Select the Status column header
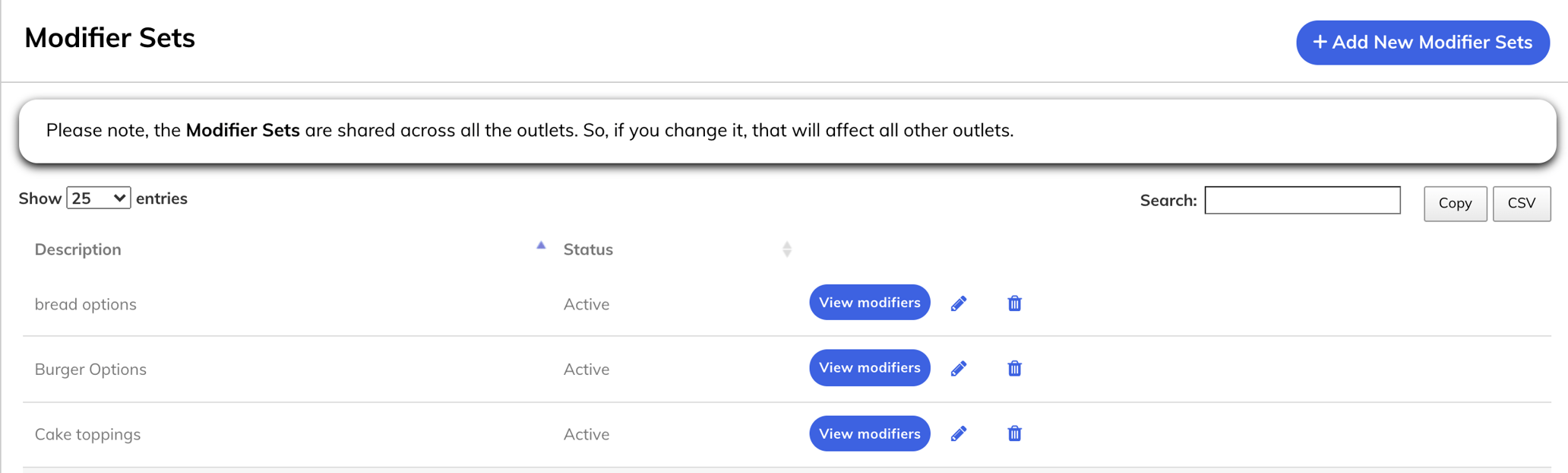1568x473 pixels. 588,249
